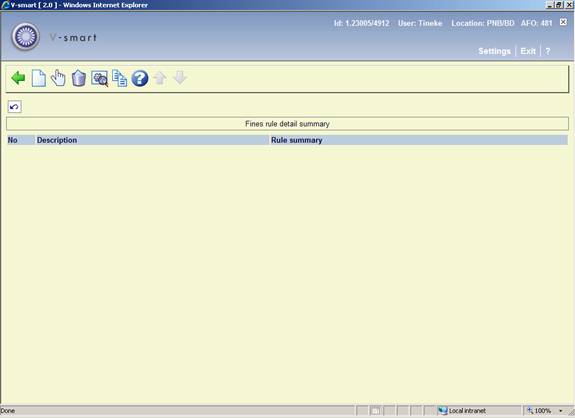Click the V-smart round logo
Image resolution: width=575 pixels, height=418 pixels.
(x=25, y=36)
